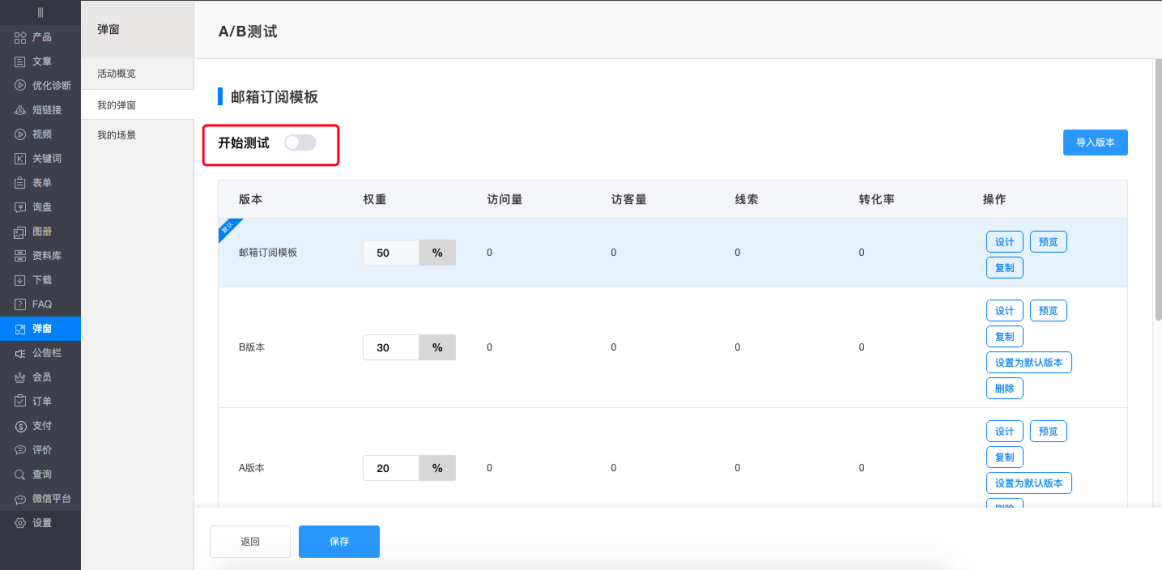Viewport: 1162px width, 570px height.
Task: Click the 设置 gear icon
Action: pyautogui.click(x=20, y=523)
